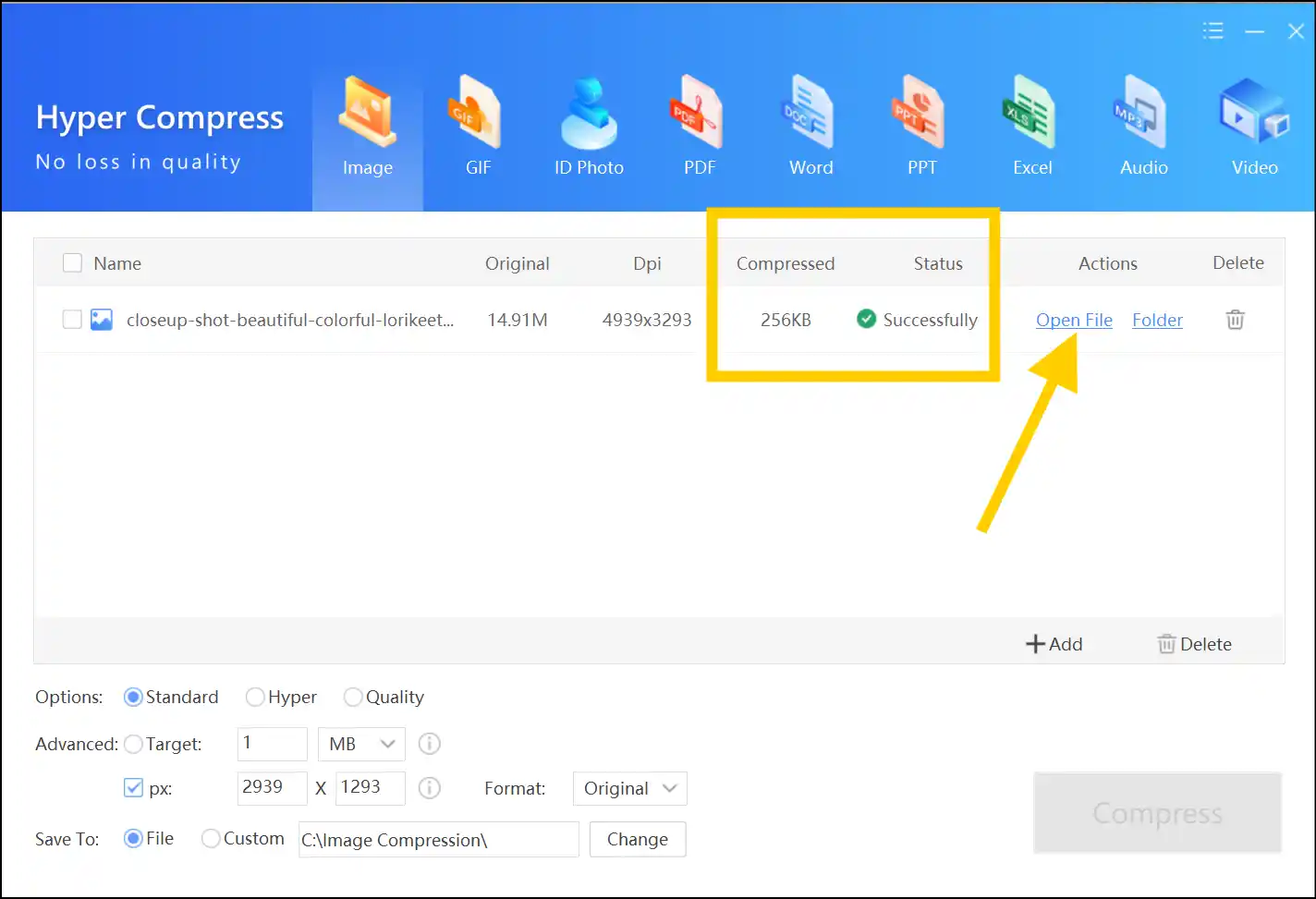The height and width of the screenshot is (899, 1316).
Task: Click the Dpi column header
Action: (x=647, y=263)
